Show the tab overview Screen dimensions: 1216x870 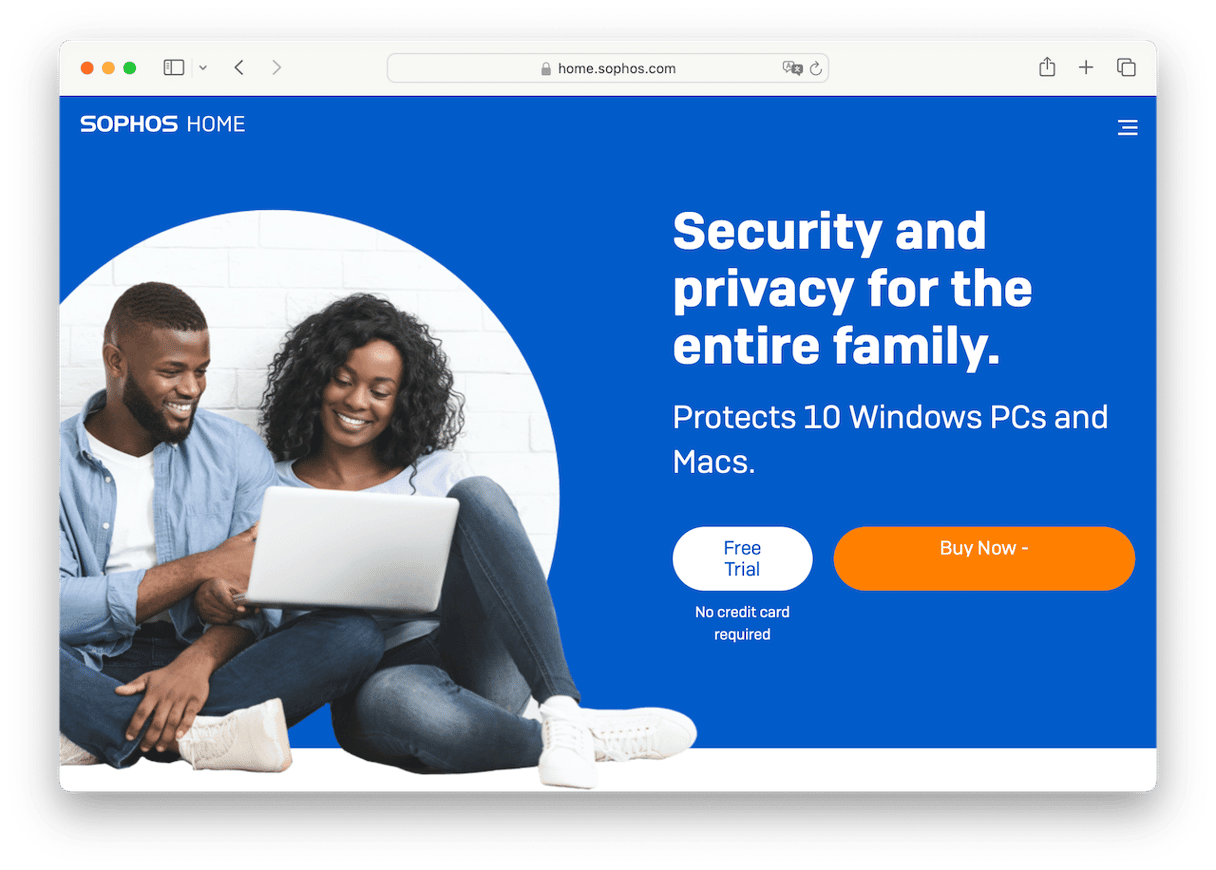pos(1126,68)
